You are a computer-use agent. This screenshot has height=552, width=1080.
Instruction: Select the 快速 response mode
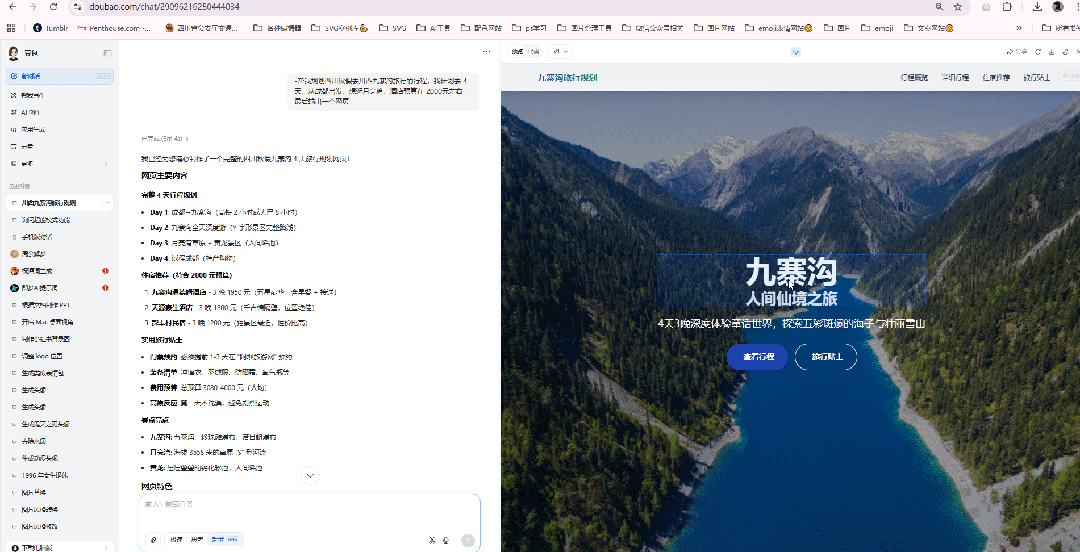(x=177, y=540)
